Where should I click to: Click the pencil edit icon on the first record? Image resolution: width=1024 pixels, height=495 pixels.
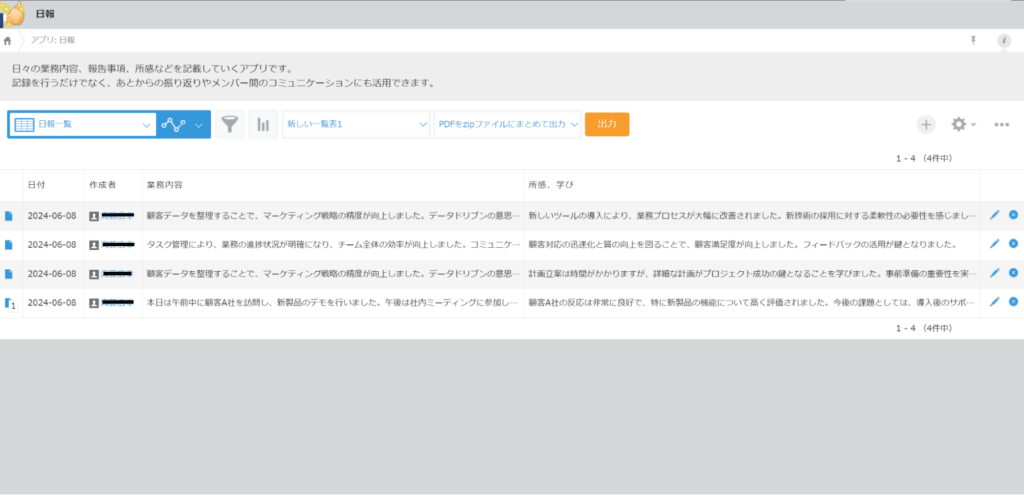coord(994,215)
